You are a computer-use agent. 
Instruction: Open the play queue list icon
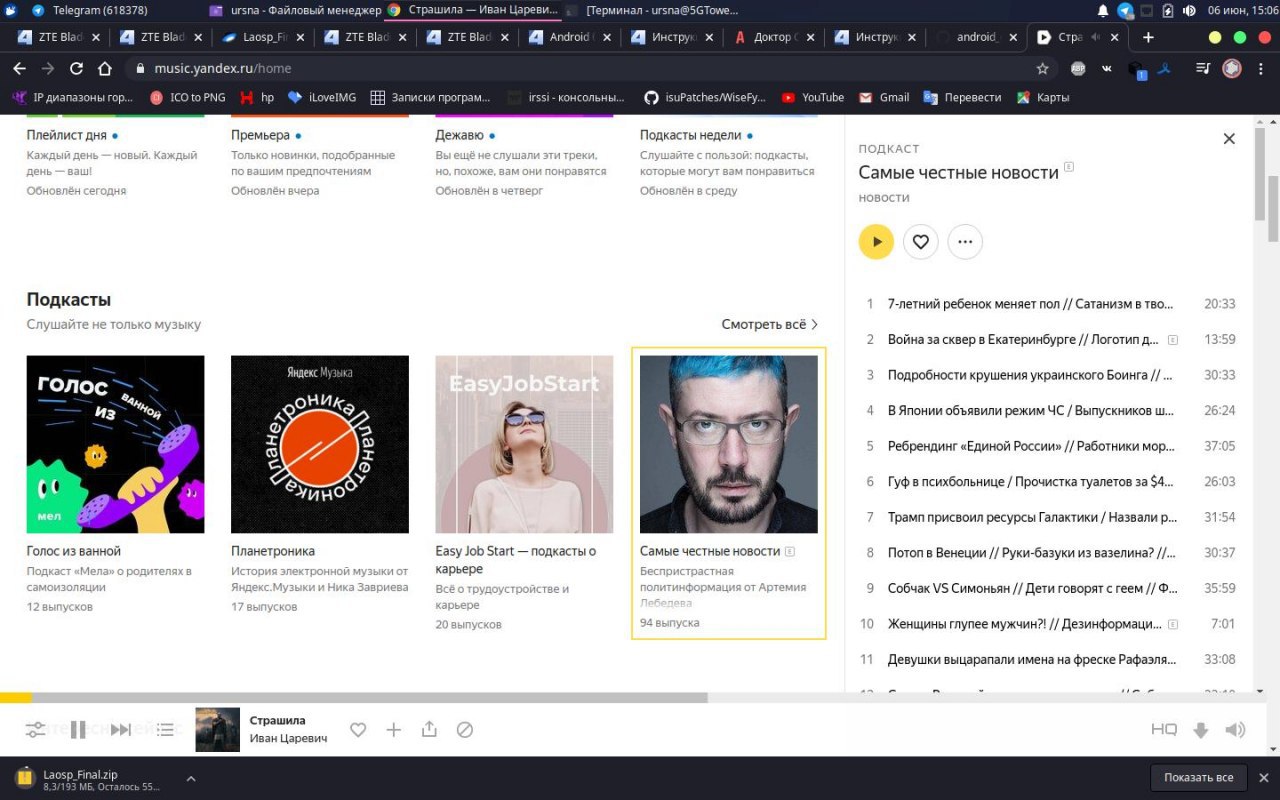click(x=166, y=730)
